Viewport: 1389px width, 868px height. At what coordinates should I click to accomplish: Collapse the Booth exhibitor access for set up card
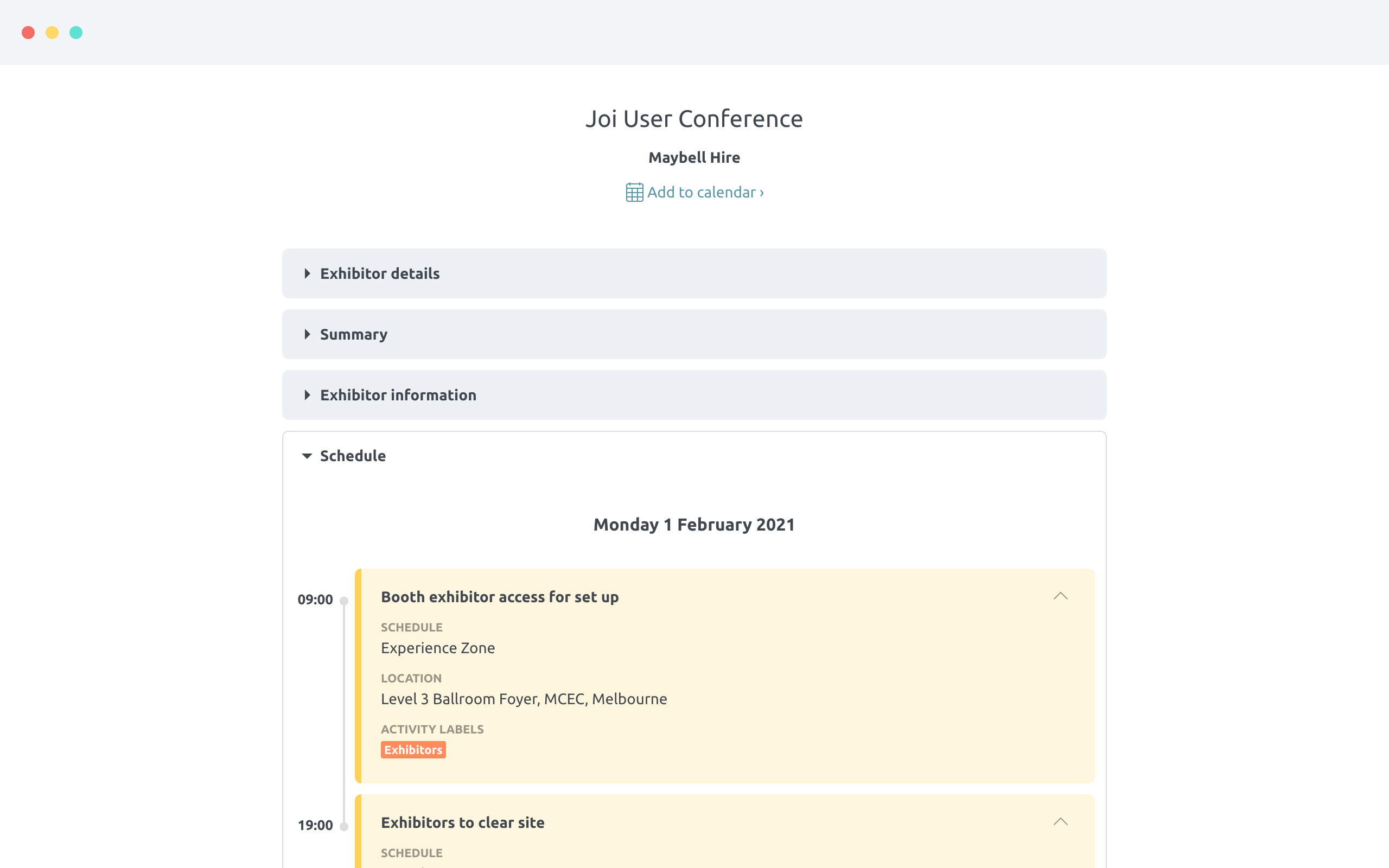click(1060, 596)
